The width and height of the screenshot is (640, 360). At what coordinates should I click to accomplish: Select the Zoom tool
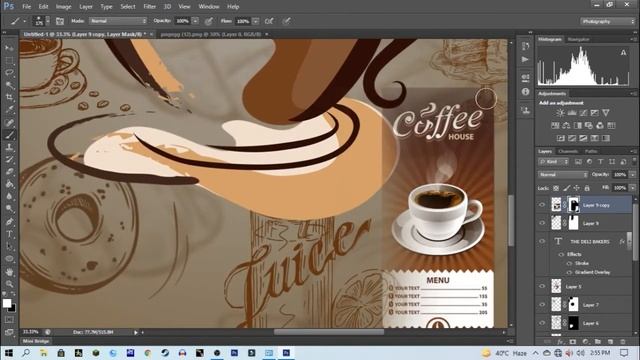point(9,284)
